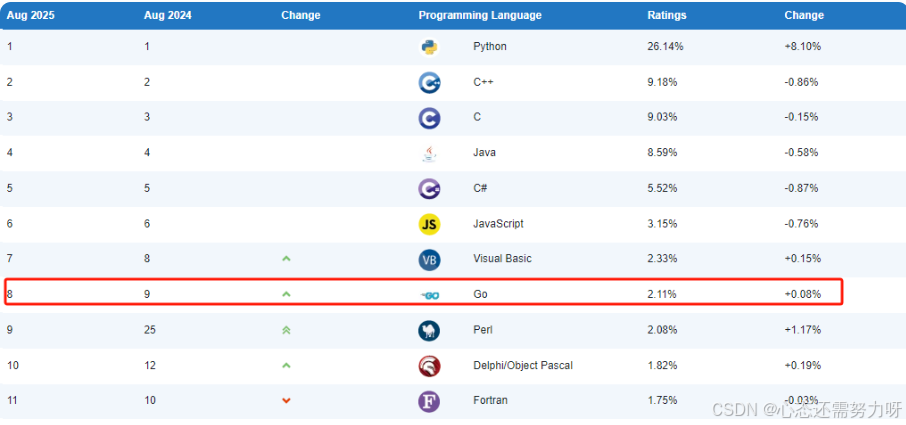
Task: Click the Perl camel icon
Action: coord(429,331)
